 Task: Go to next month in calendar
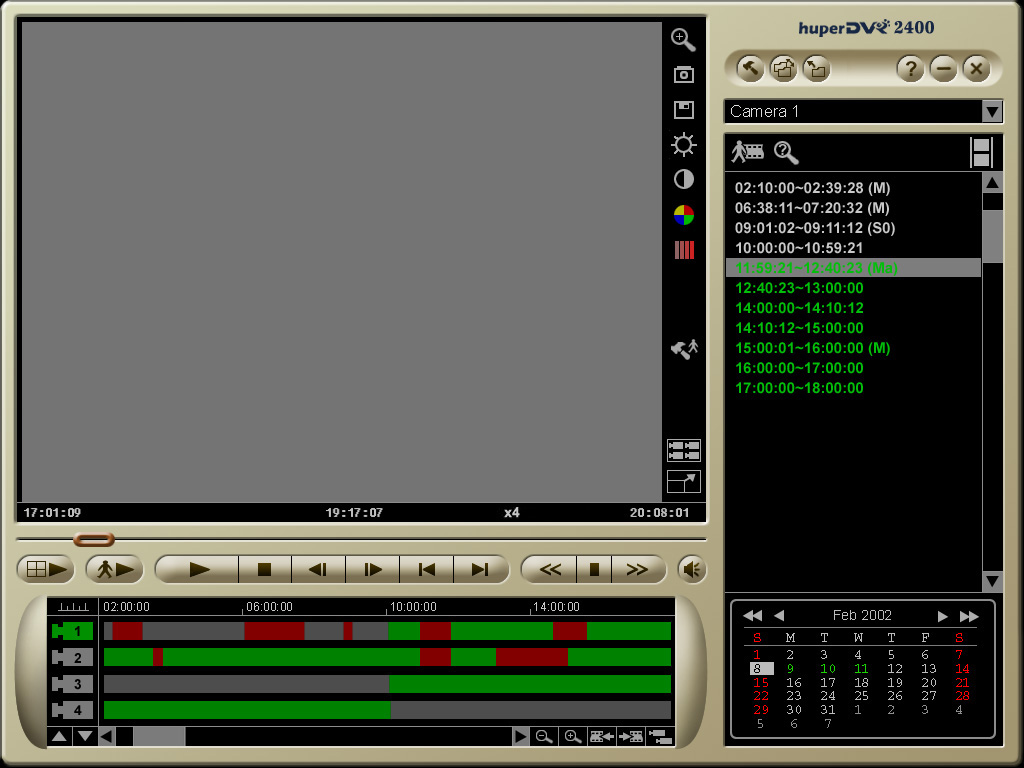(942, 616)
